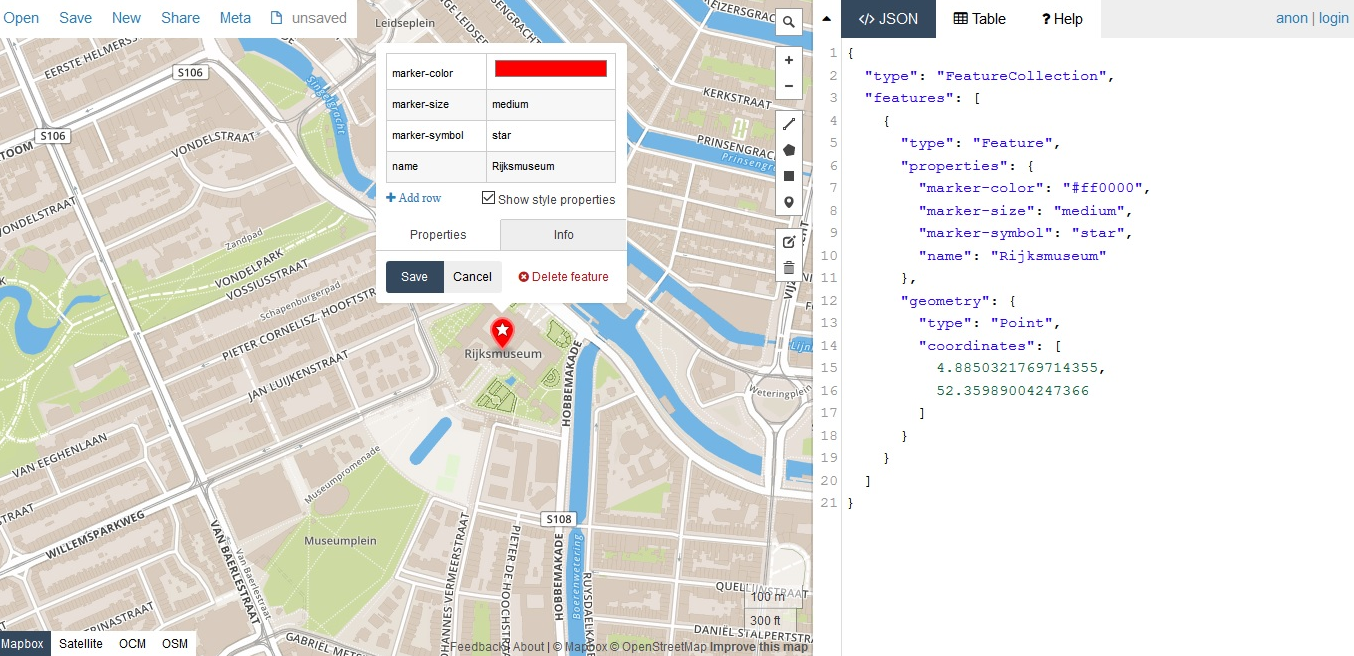Open the Save menu
This screenshot has height=656, width=1354.
pyautogui.click(x=75, y=18)
